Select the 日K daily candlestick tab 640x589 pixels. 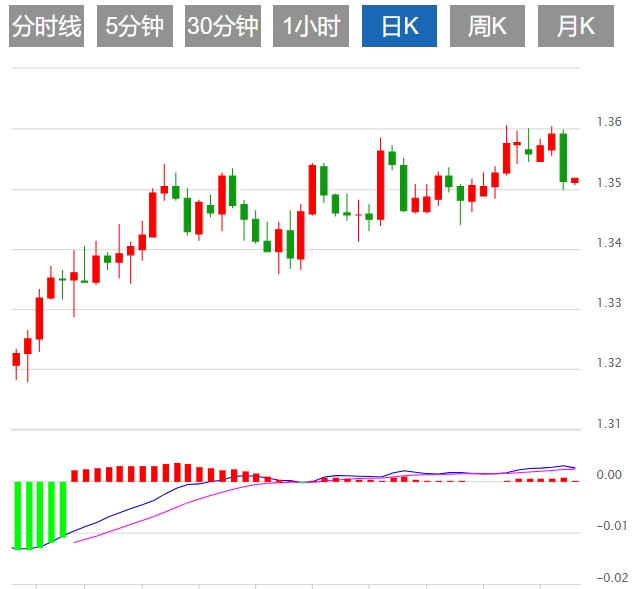click(x=399, y=26)
